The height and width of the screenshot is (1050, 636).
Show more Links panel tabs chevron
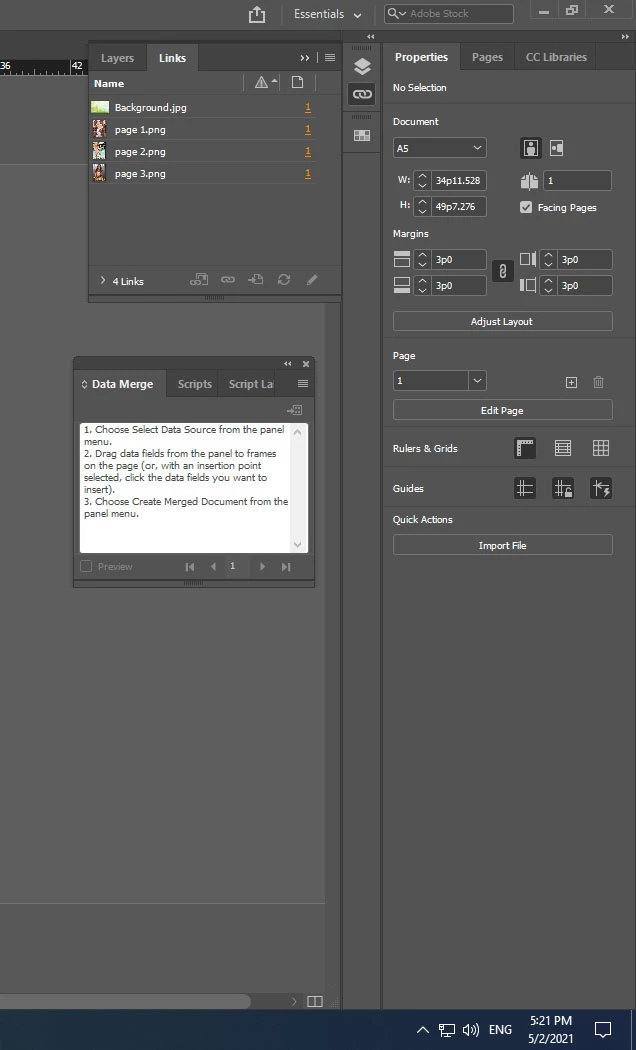point(305,58)
